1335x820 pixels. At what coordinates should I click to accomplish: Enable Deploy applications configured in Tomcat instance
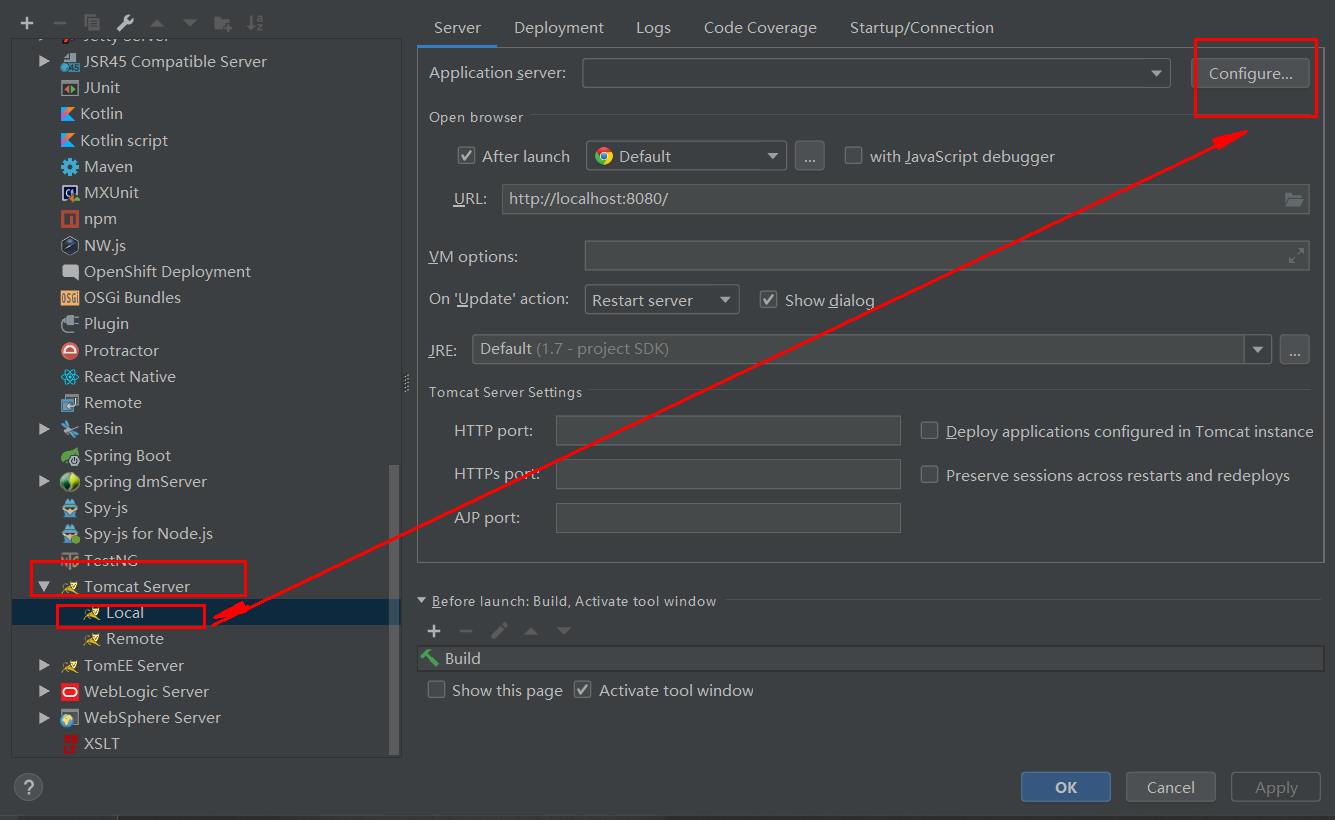[x=929, y=431]
